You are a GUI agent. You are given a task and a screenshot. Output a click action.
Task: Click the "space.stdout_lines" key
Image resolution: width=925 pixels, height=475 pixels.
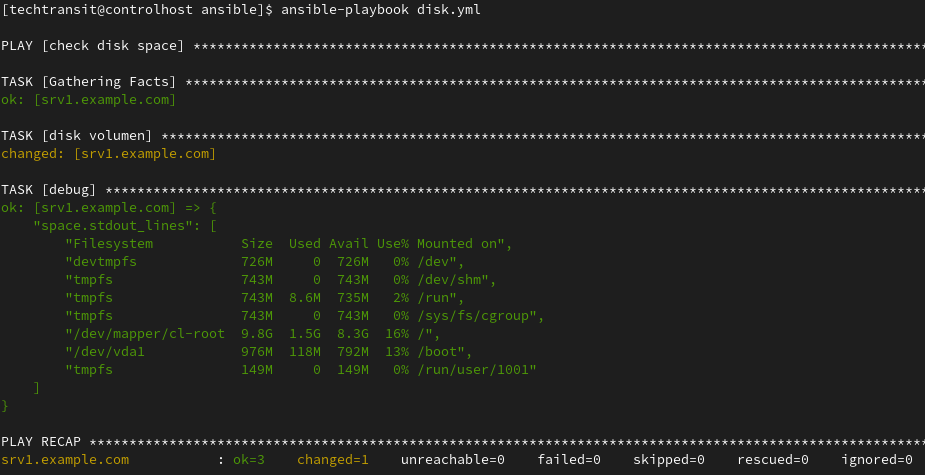click(x=117, y=226)
